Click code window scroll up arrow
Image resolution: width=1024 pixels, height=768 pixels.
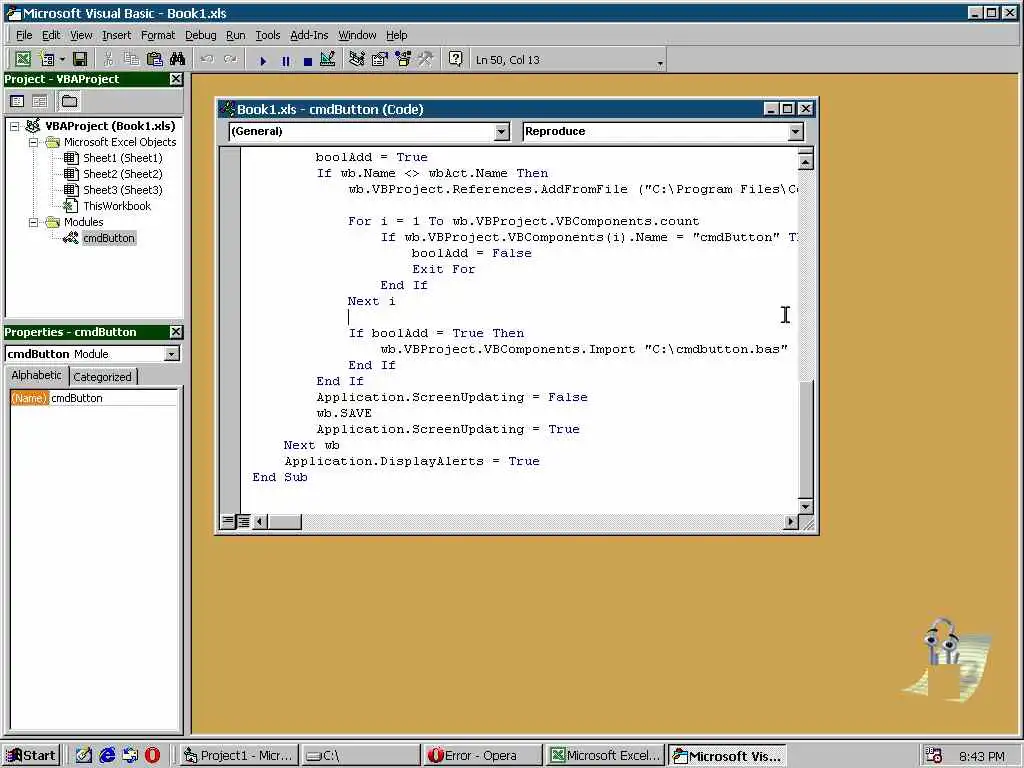click(806, 161)
